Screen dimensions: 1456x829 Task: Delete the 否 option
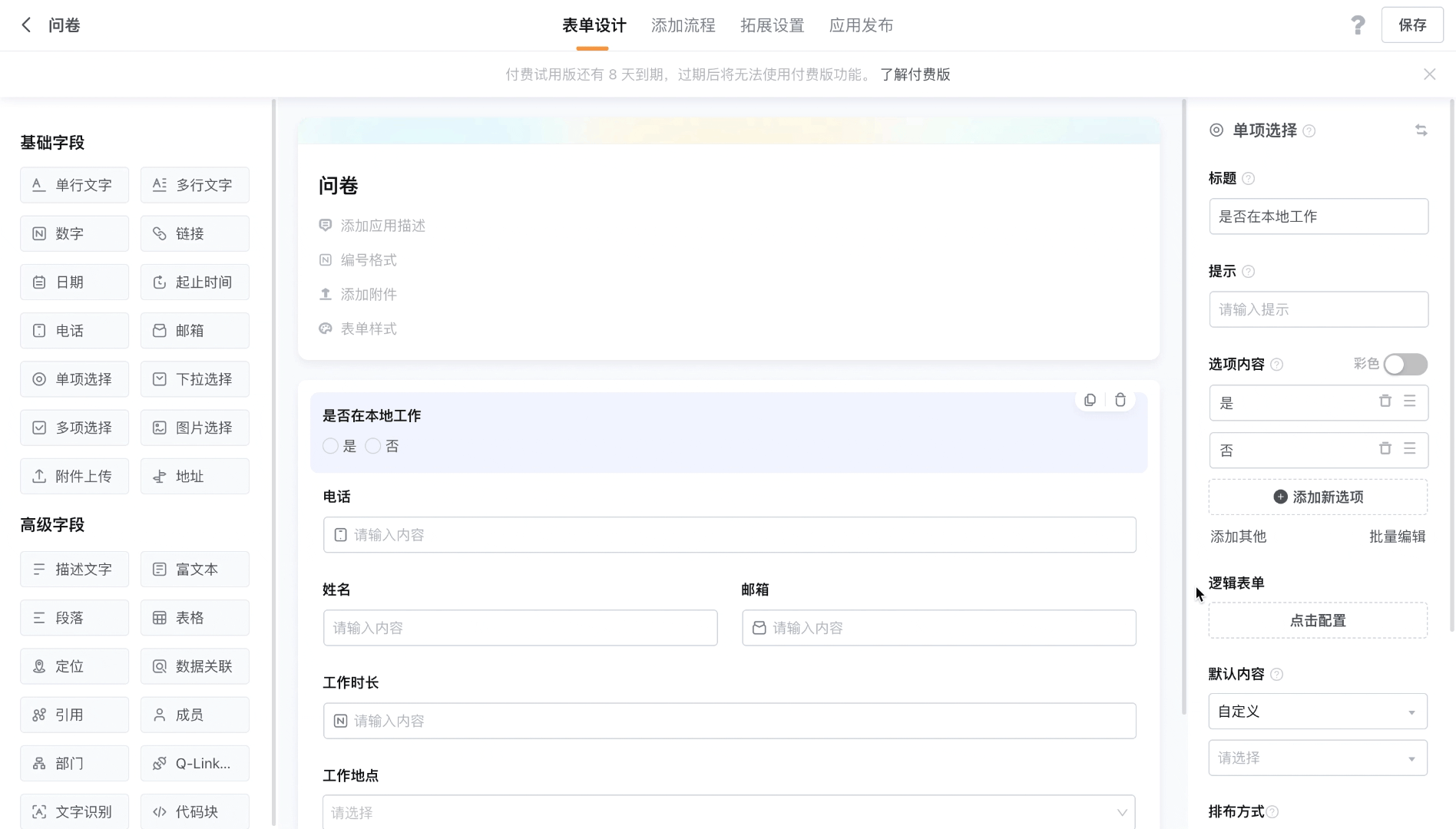tap(1385, 448)
